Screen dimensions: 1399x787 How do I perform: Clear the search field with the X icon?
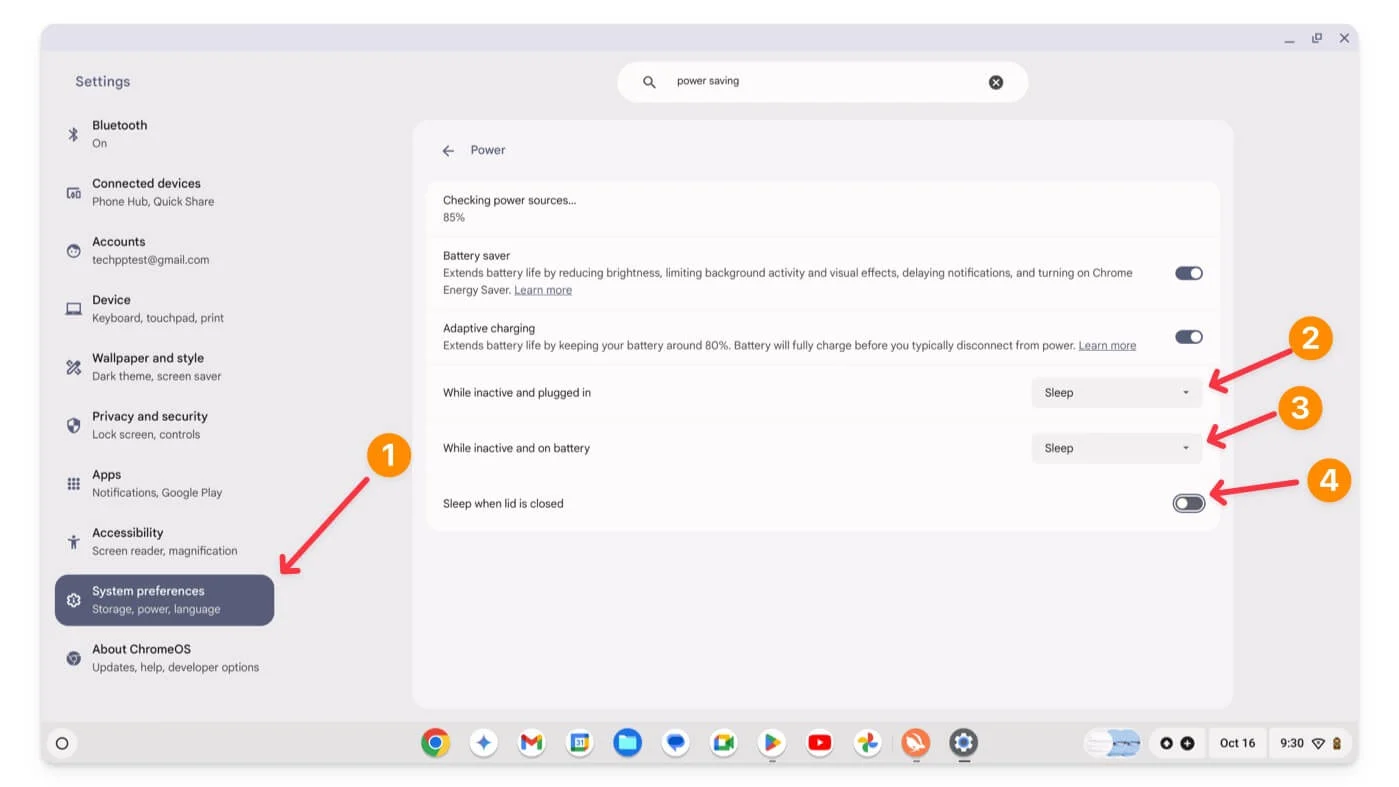click(x=995, y=82)
